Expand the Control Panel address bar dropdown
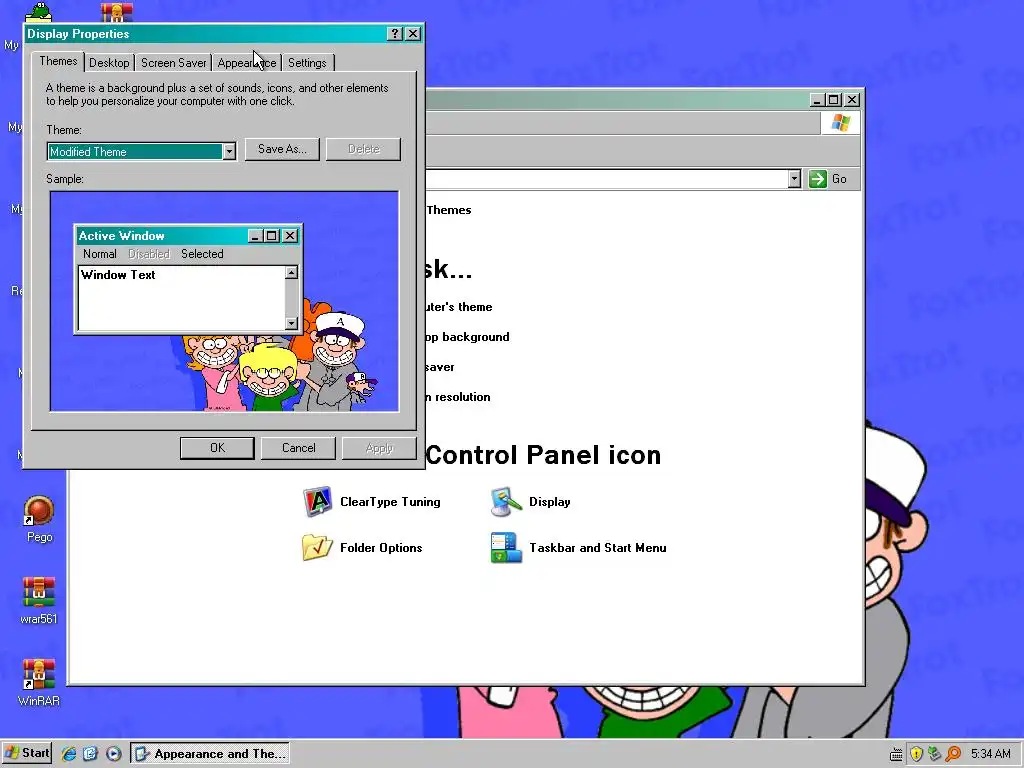The height and width of the screenshot is (768, 1024). (794, 179)
